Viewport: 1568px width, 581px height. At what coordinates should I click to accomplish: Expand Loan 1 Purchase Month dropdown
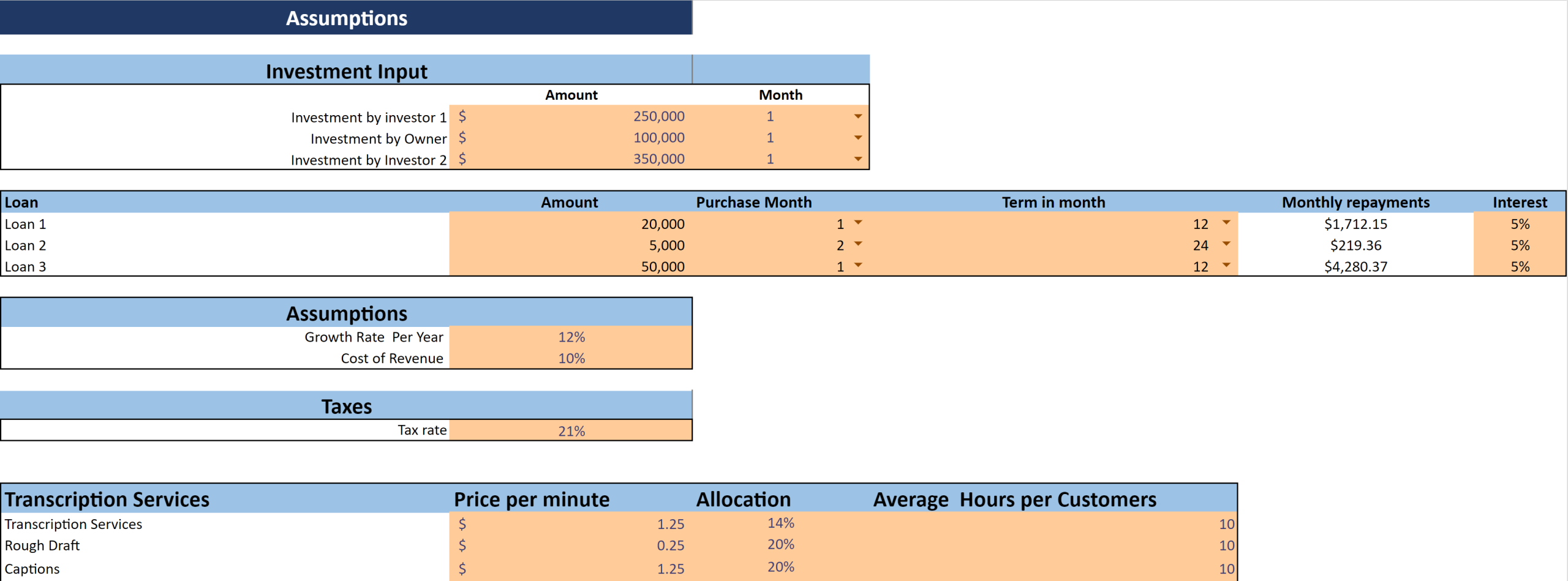858,223
